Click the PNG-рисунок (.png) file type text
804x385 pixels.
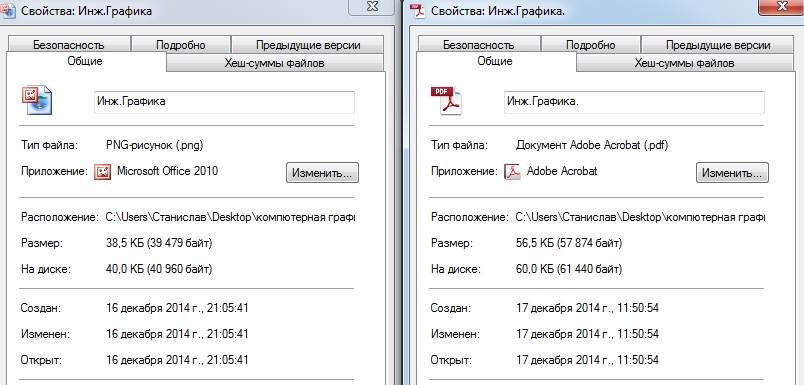click(x=155, y=145)
